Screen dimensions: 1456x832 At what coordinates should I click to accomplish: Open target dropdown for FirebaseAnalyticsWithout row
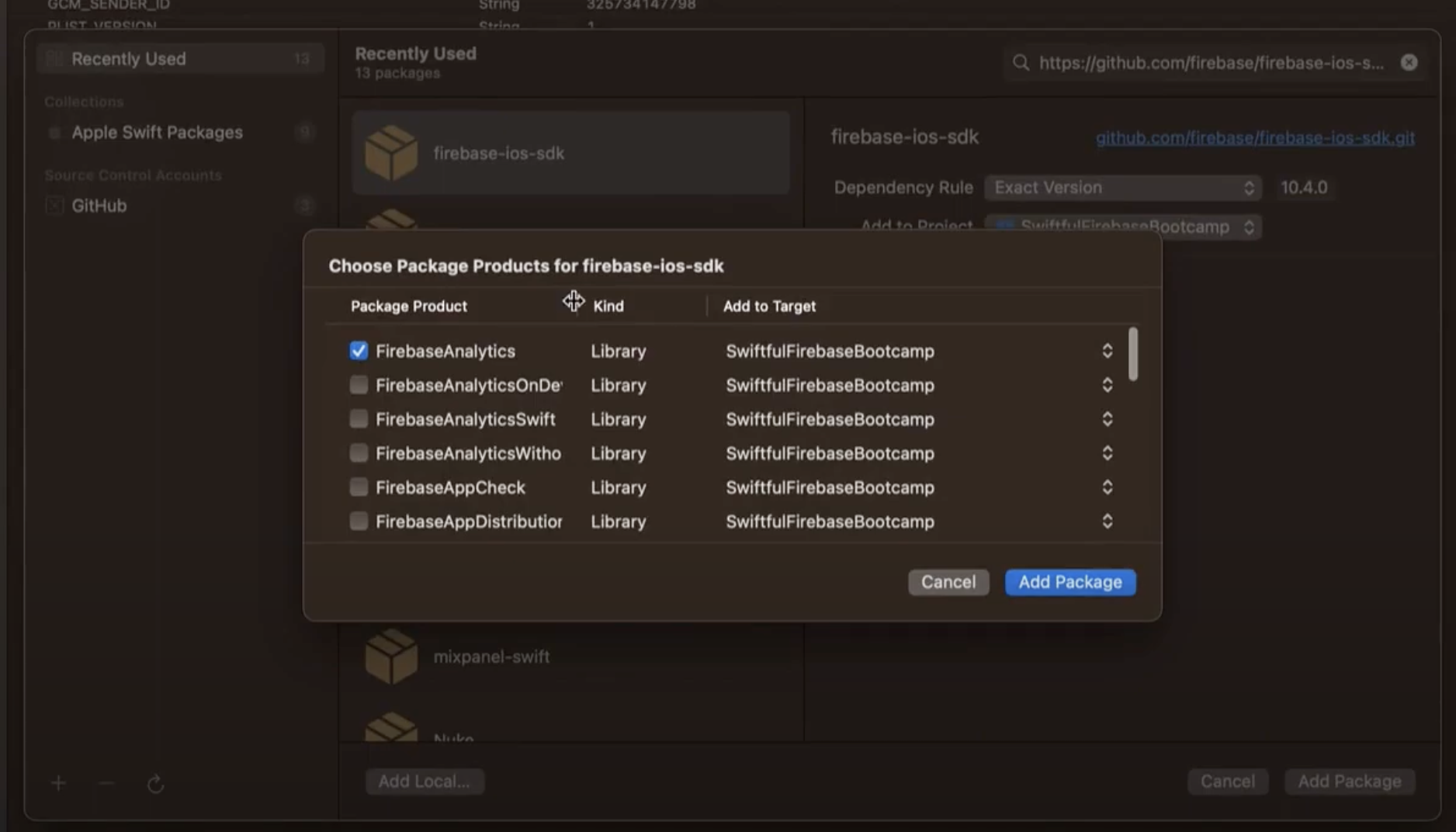tap(1108, 453)
